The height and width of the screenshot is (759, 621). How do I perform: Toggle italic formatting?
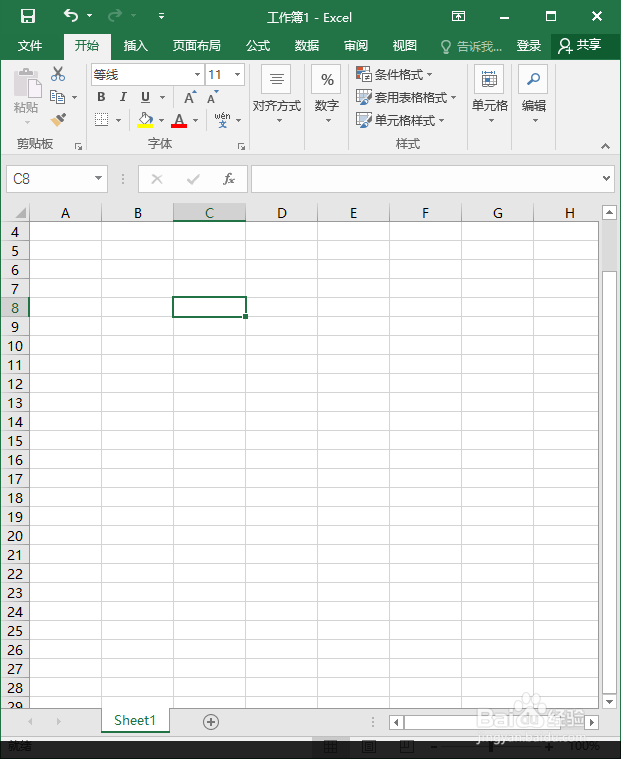[x=123, y=97]
